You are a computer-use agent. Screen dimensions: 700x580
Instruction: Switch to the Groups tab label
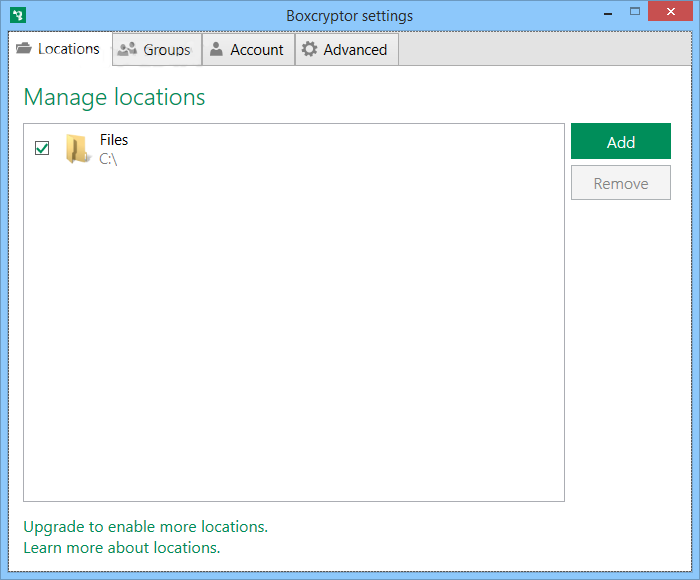coord(166,50)
